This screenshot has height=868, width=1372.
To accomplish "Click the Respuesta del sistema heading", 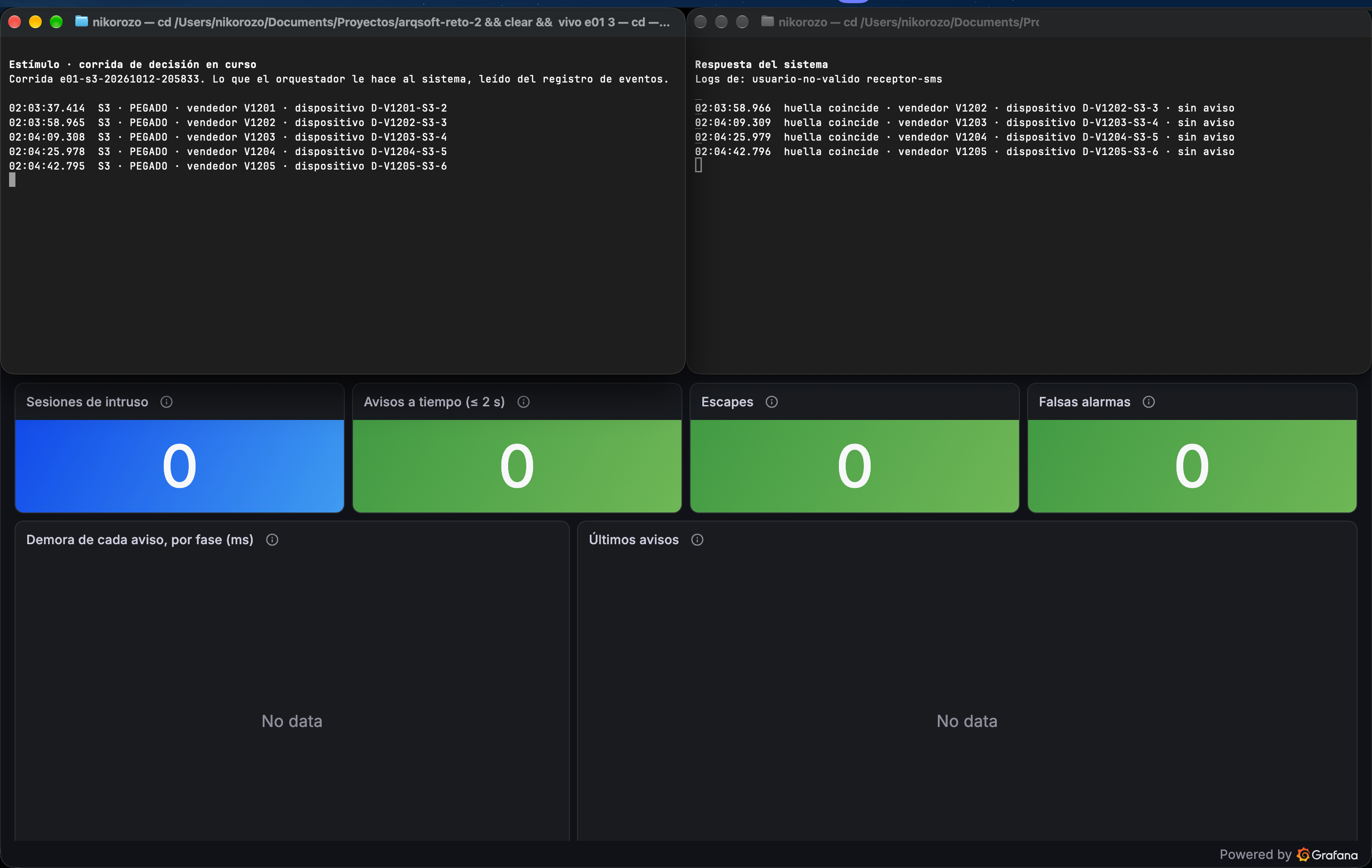I will click(x=761, y=64).
